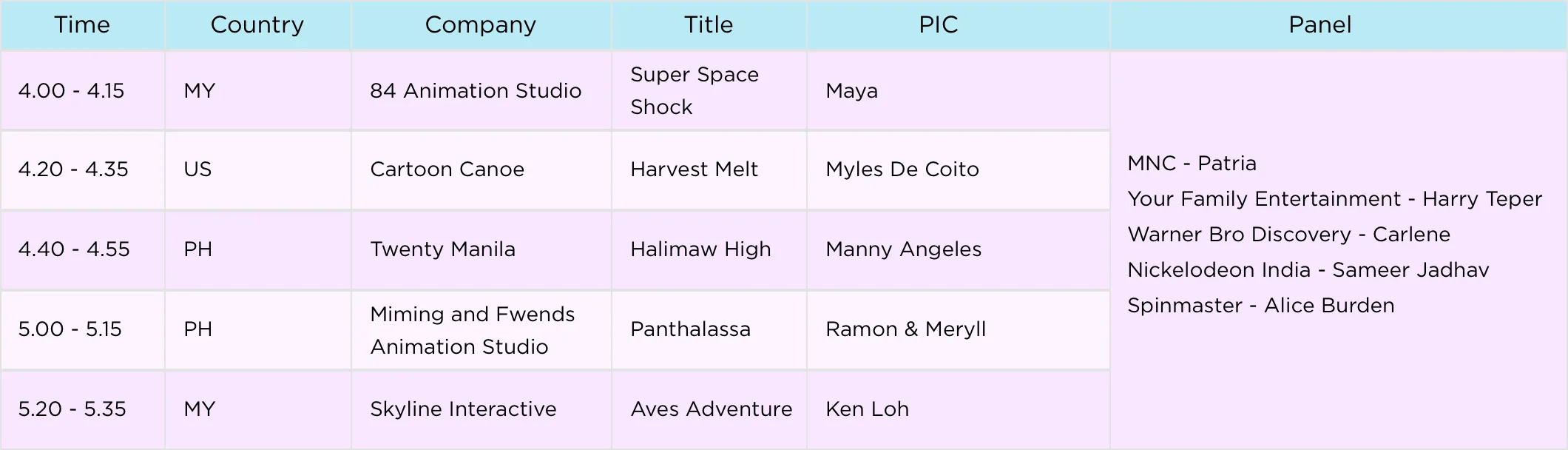Select the Aves Adventure title cell
Image resolution: width=1568 pixels, height=450 pixels.
711,409
